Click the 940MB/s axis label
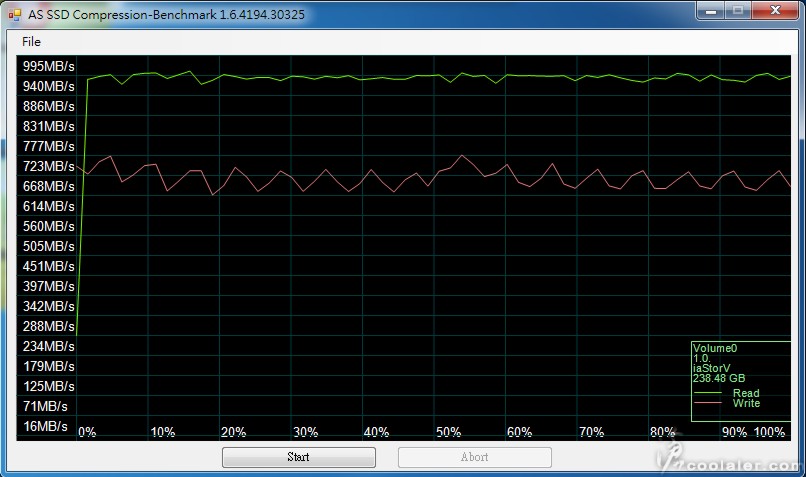The height and width of the screenshot is (477, 806). (48, 86)
